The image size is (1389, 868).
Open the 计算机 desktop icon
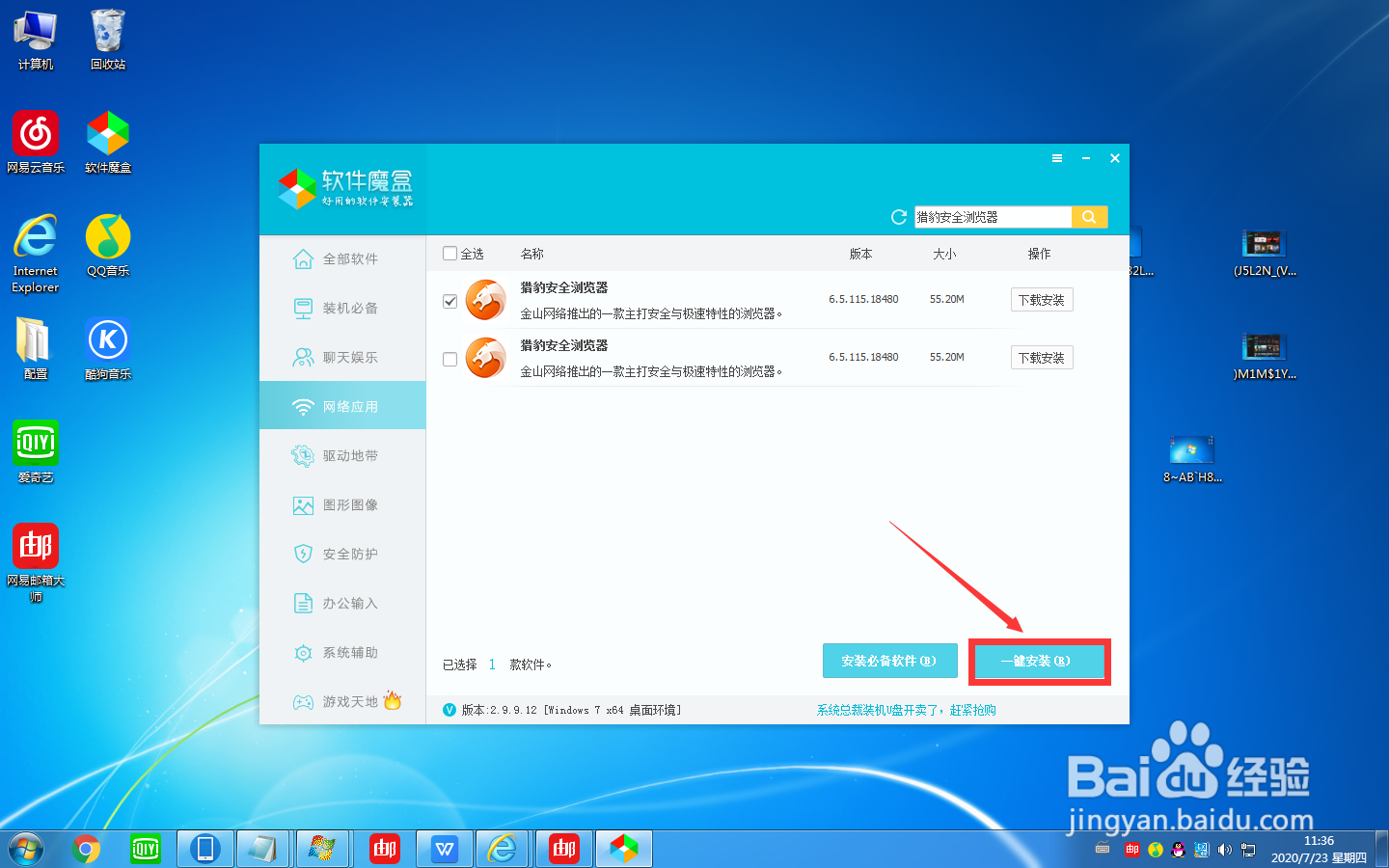tap(36, 40)
